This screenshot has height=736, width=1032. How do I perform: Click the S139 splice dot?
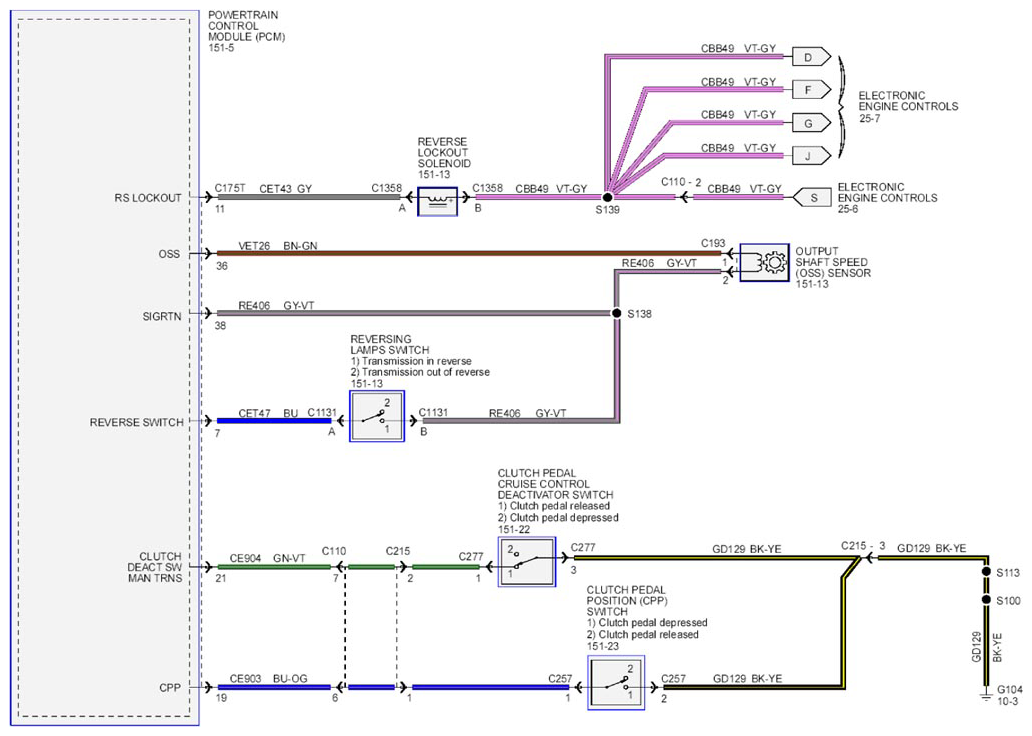click(607, 197)
